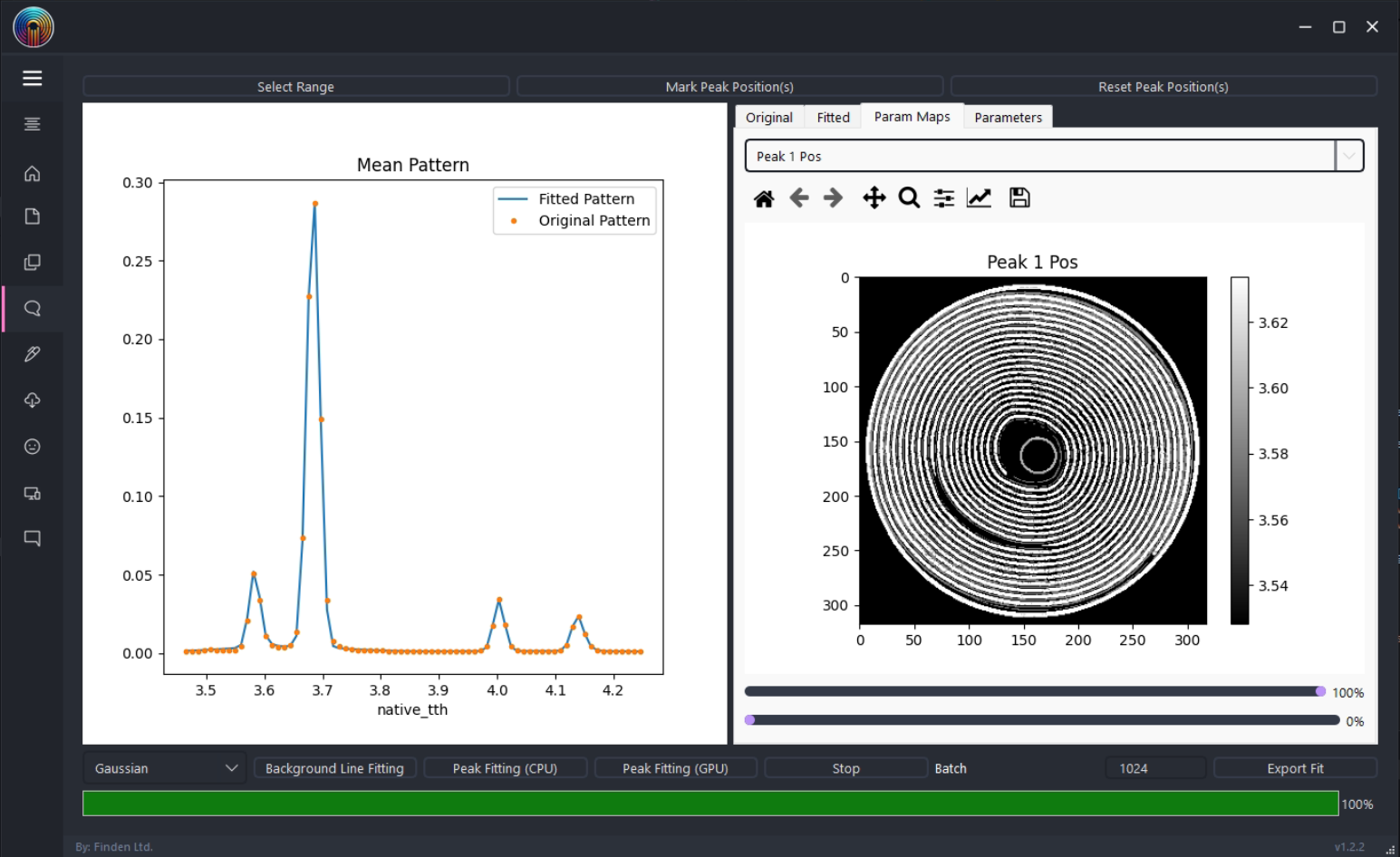Click the monitor device sidebar icon
Screen dimensions: 1400x857
coord(33,493)
